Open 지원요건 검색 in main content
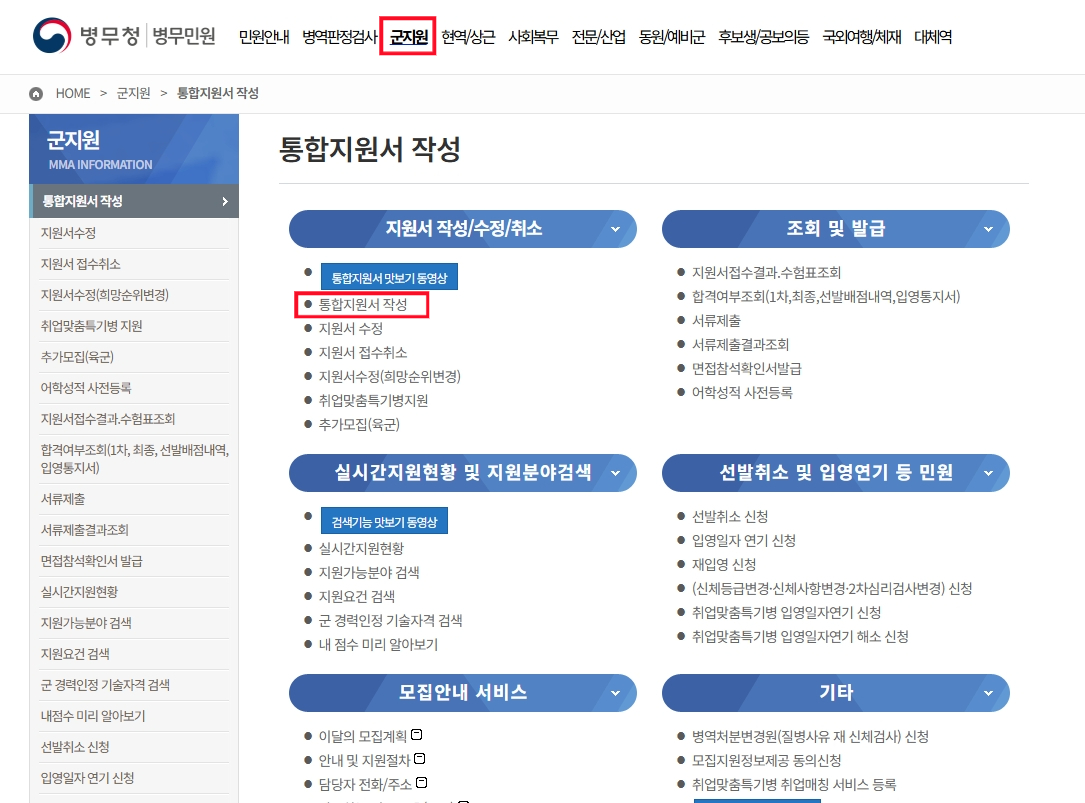The width and height of the screenshot is (1085, 803). pos(356,596)
